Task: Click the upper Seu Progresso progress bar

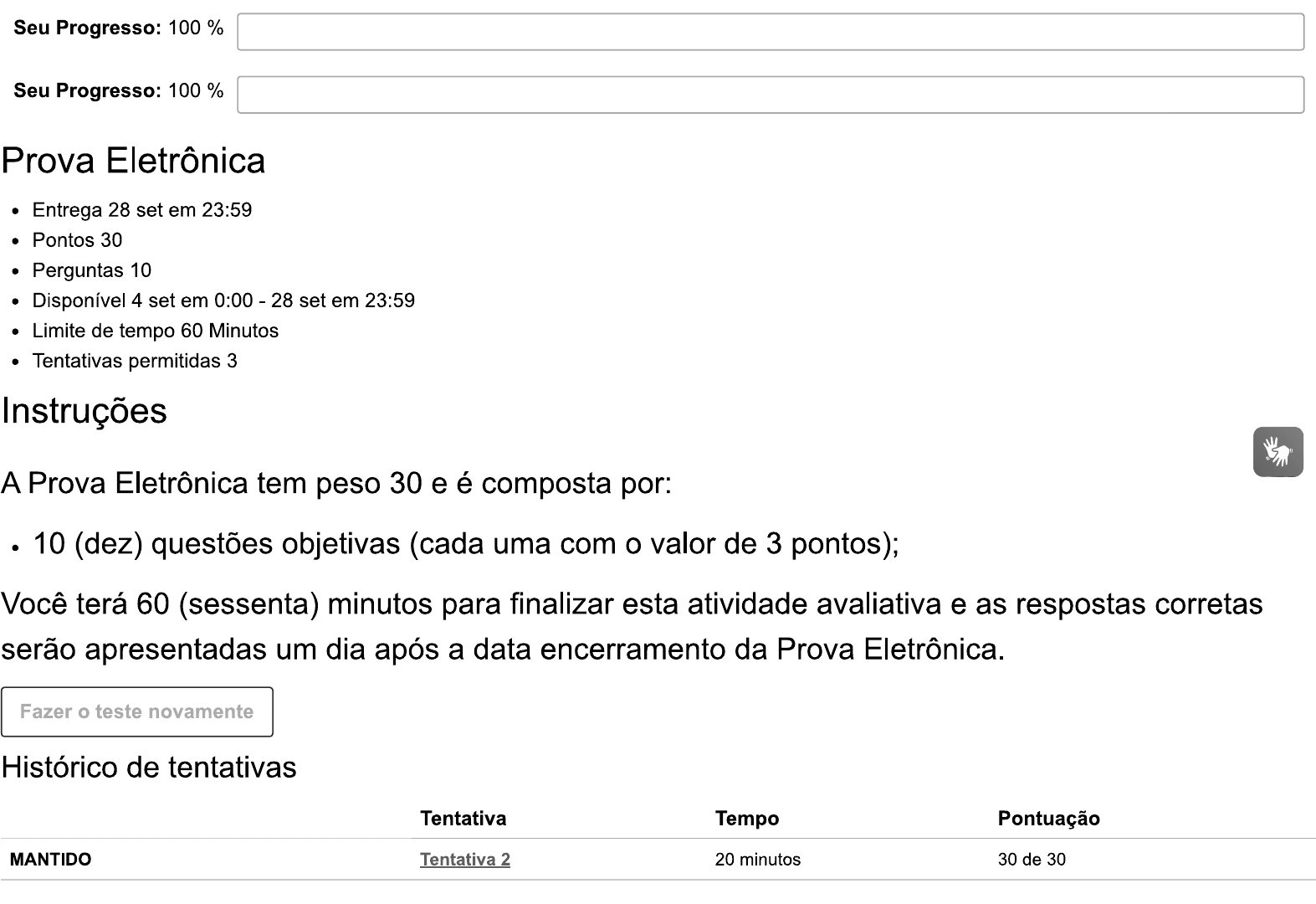Action: 770,32
